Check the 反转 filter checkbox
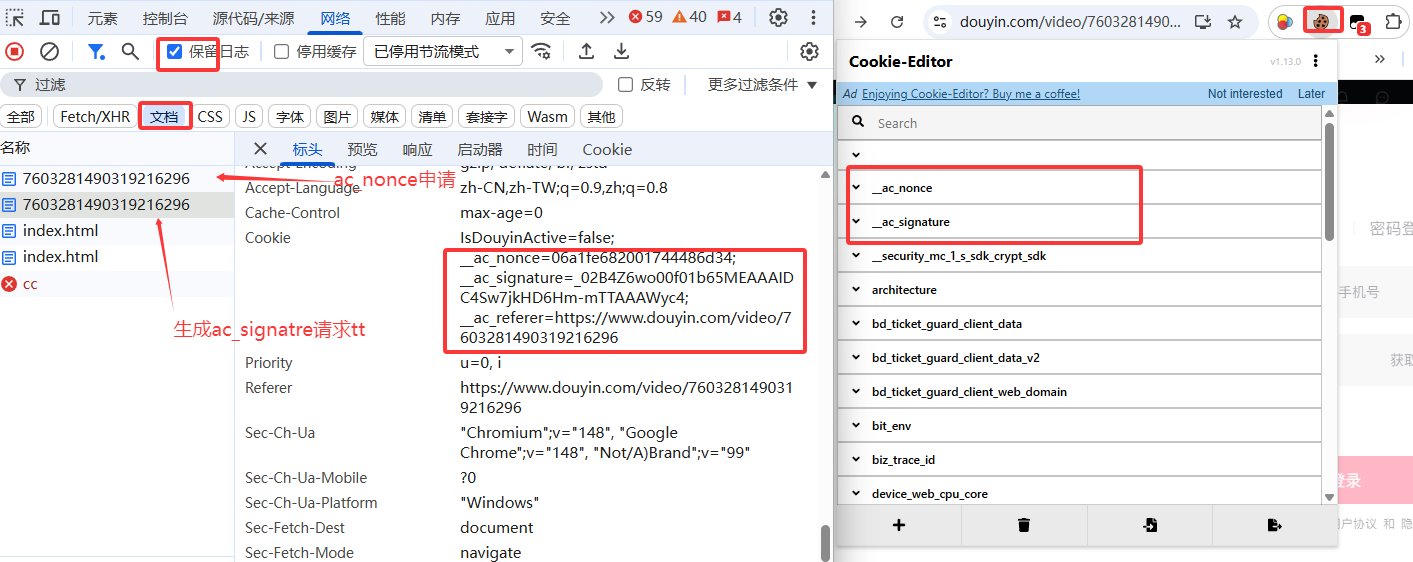The image size is (1413, 562). tap(626, 85)
